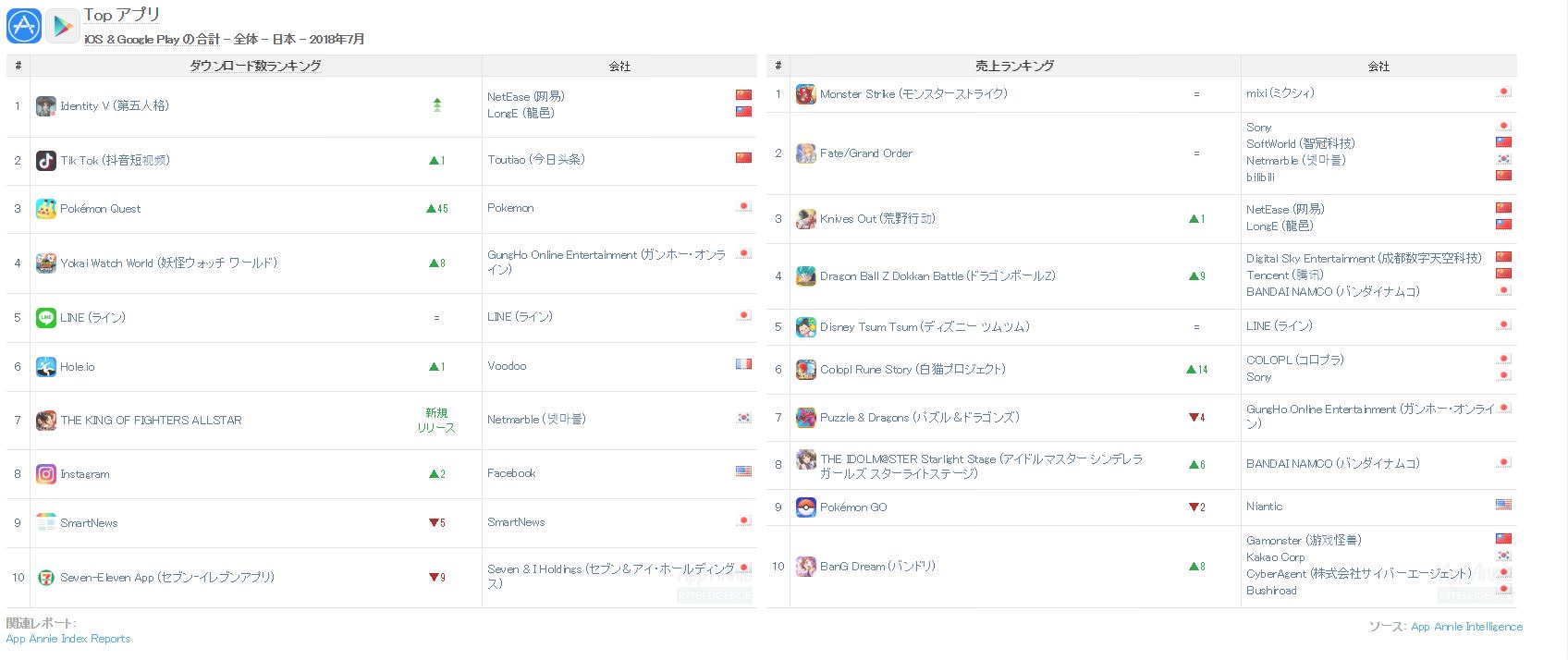The width and height of the screenshot is (1568, 660).
Task: Click the 売上ランキング column header
Action: [x=1014, y=67]
